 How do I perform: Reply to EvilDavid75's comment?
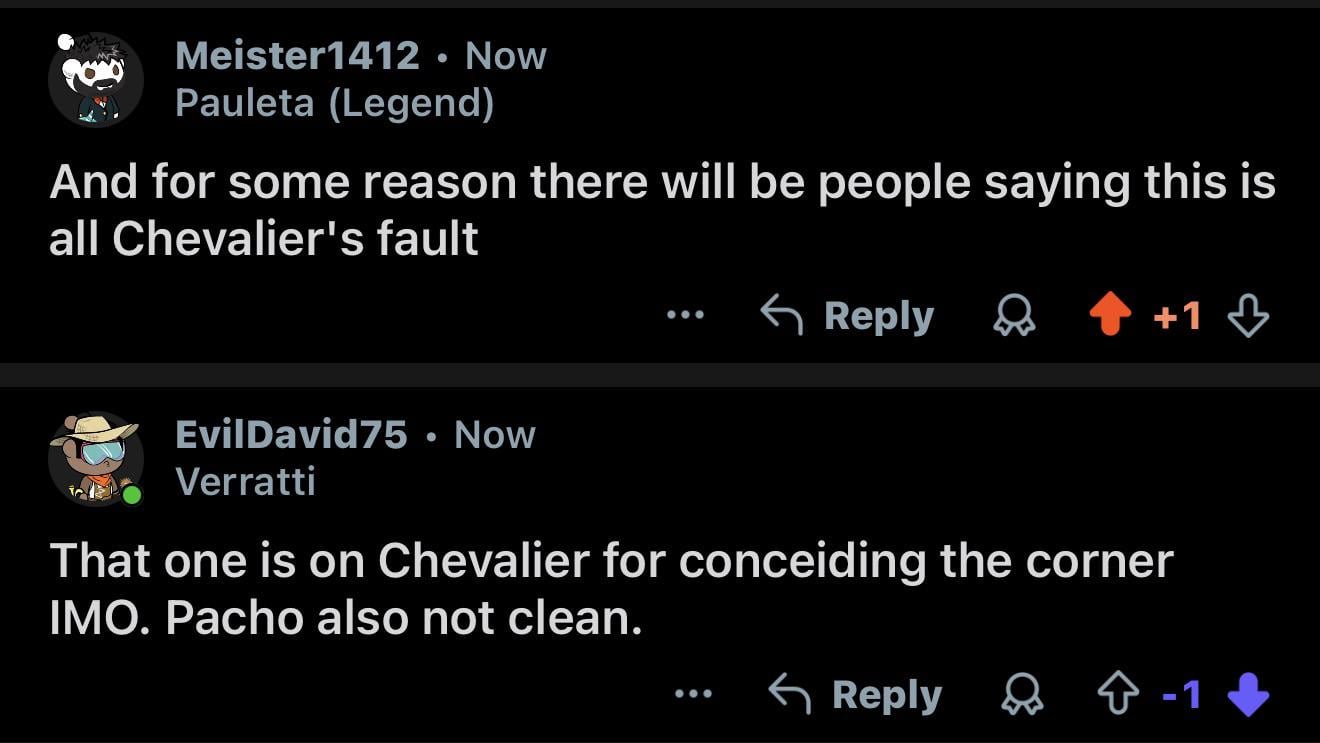click(x=856, y=695)
